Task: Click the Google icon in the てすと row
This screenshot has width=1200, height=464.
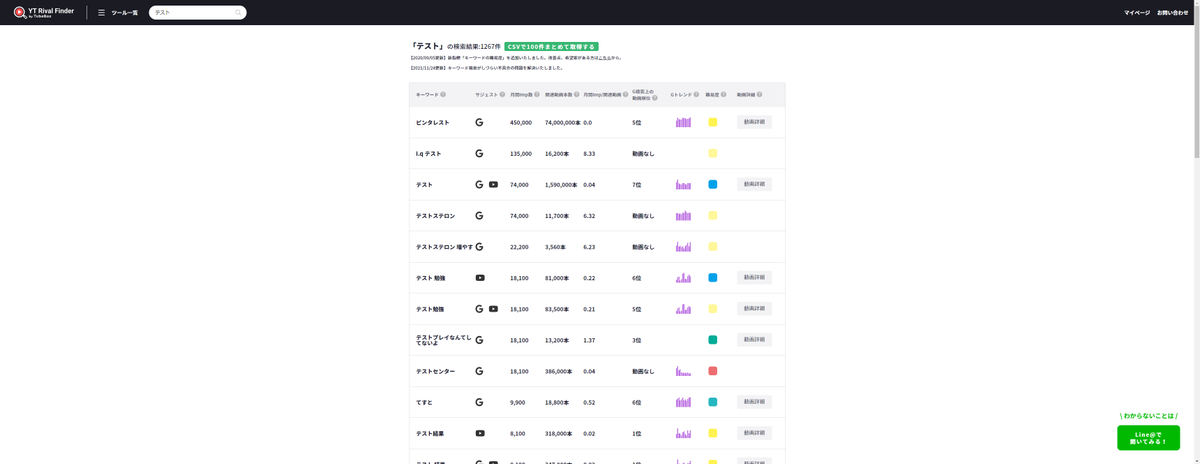Action: pos(479,402)
